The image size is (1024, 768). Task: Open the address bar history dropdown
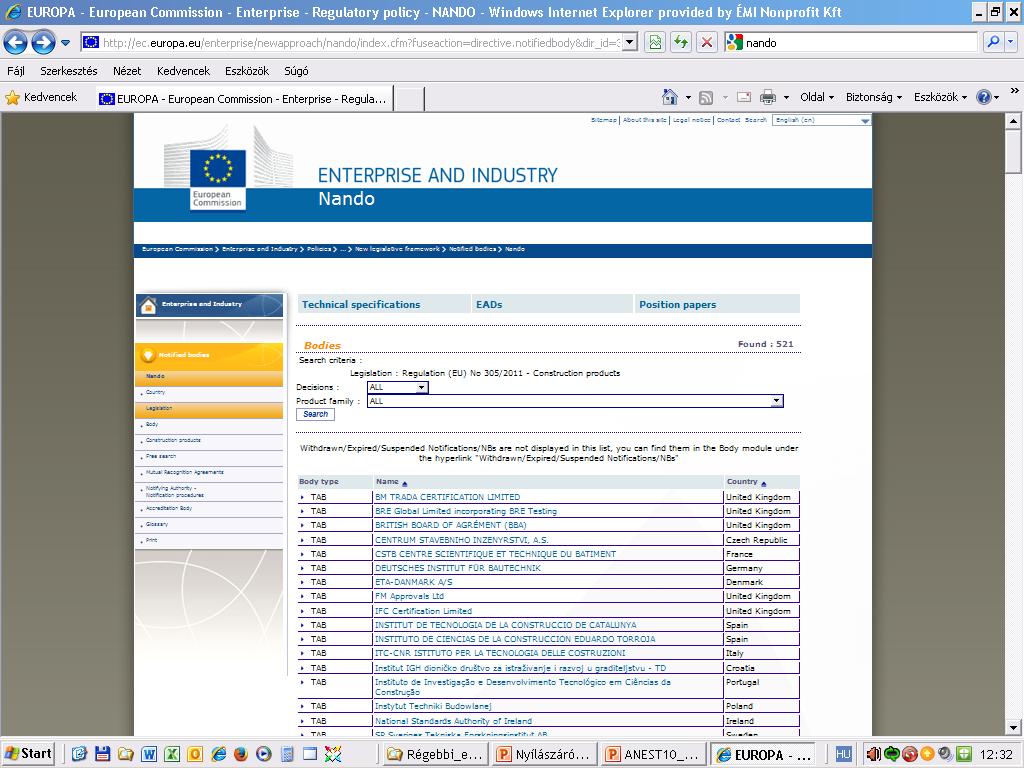coord(630,42)
